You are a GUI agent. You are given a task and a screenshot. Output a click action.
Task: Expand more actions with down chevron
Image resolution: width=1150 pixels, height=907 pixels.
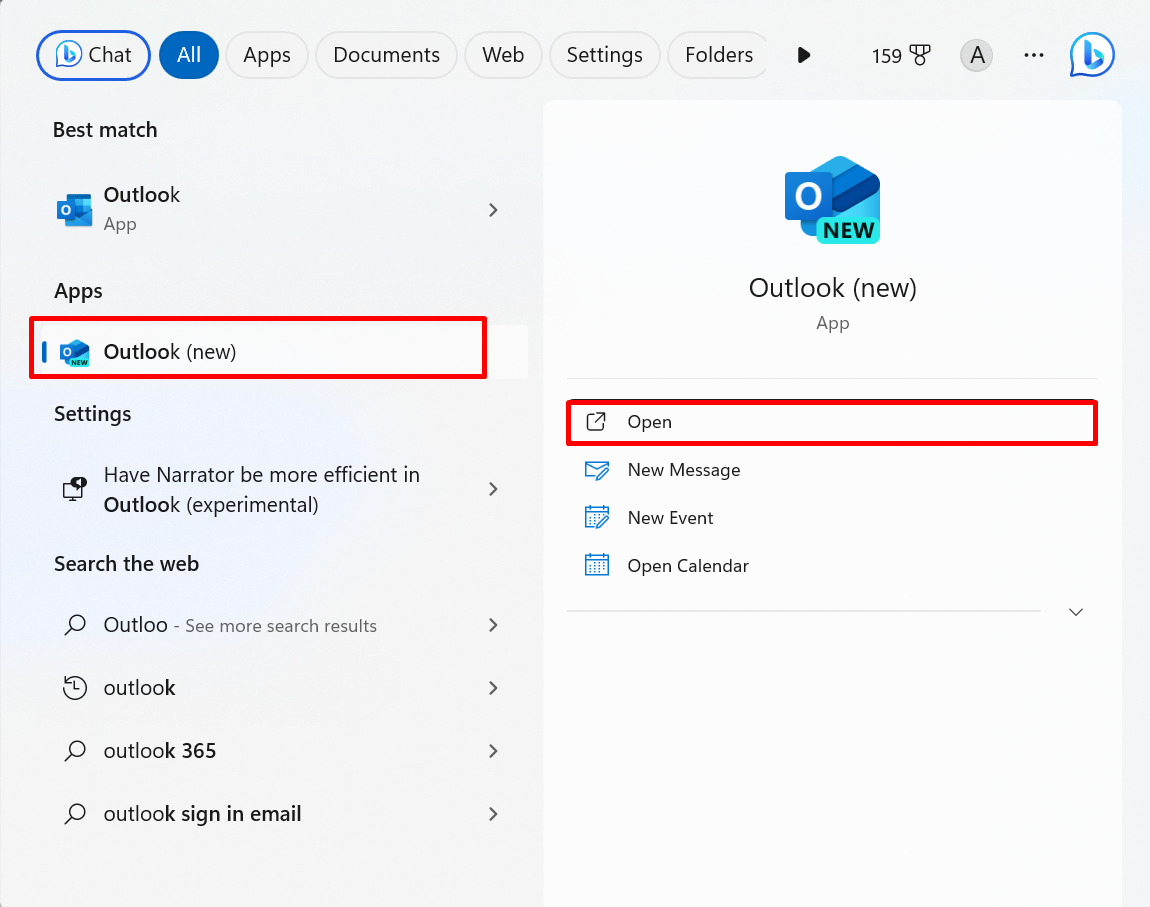coord(1076,612)
